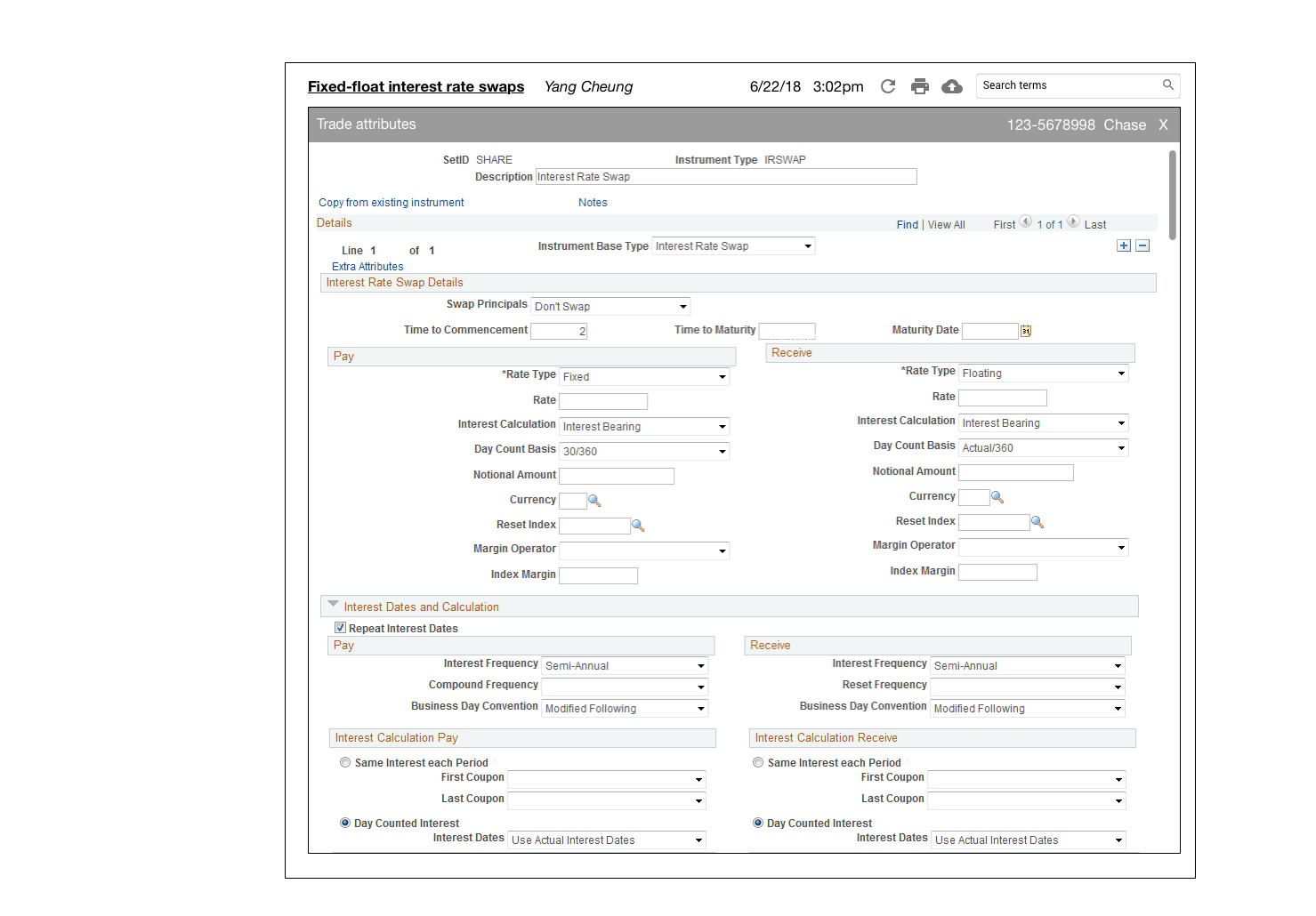Go to next row arrow beside Last
Viewport: 1316px width, 916px height.
pyautogui.click(x=1074, y=221)
